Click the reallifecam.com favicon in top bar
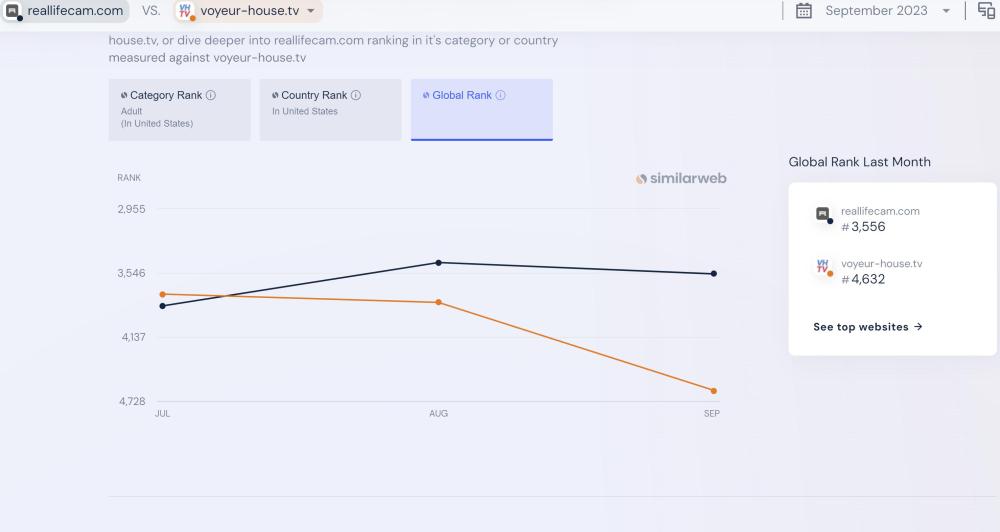1000x532 pixels. click(12, 11)
